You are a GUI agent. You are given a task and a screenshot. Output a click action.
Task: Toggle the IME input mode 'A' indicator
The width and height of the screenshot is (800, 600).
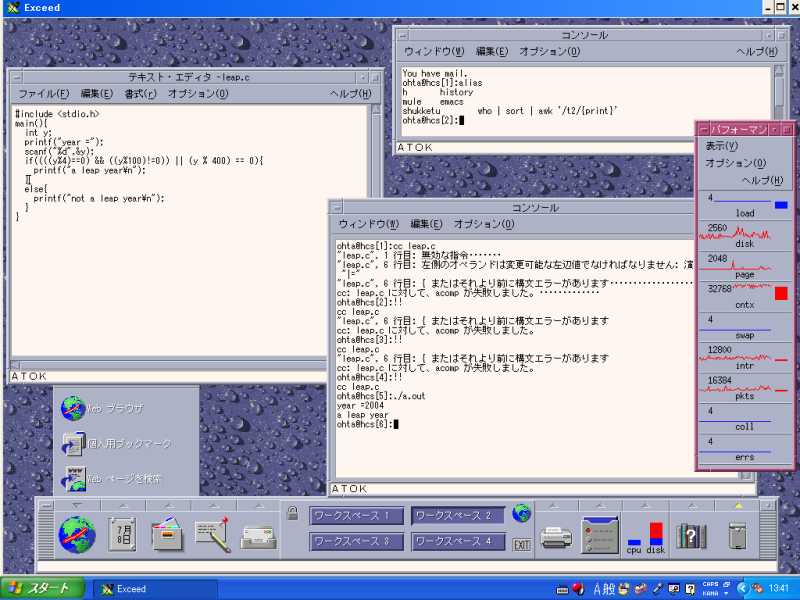pos(597,589)
